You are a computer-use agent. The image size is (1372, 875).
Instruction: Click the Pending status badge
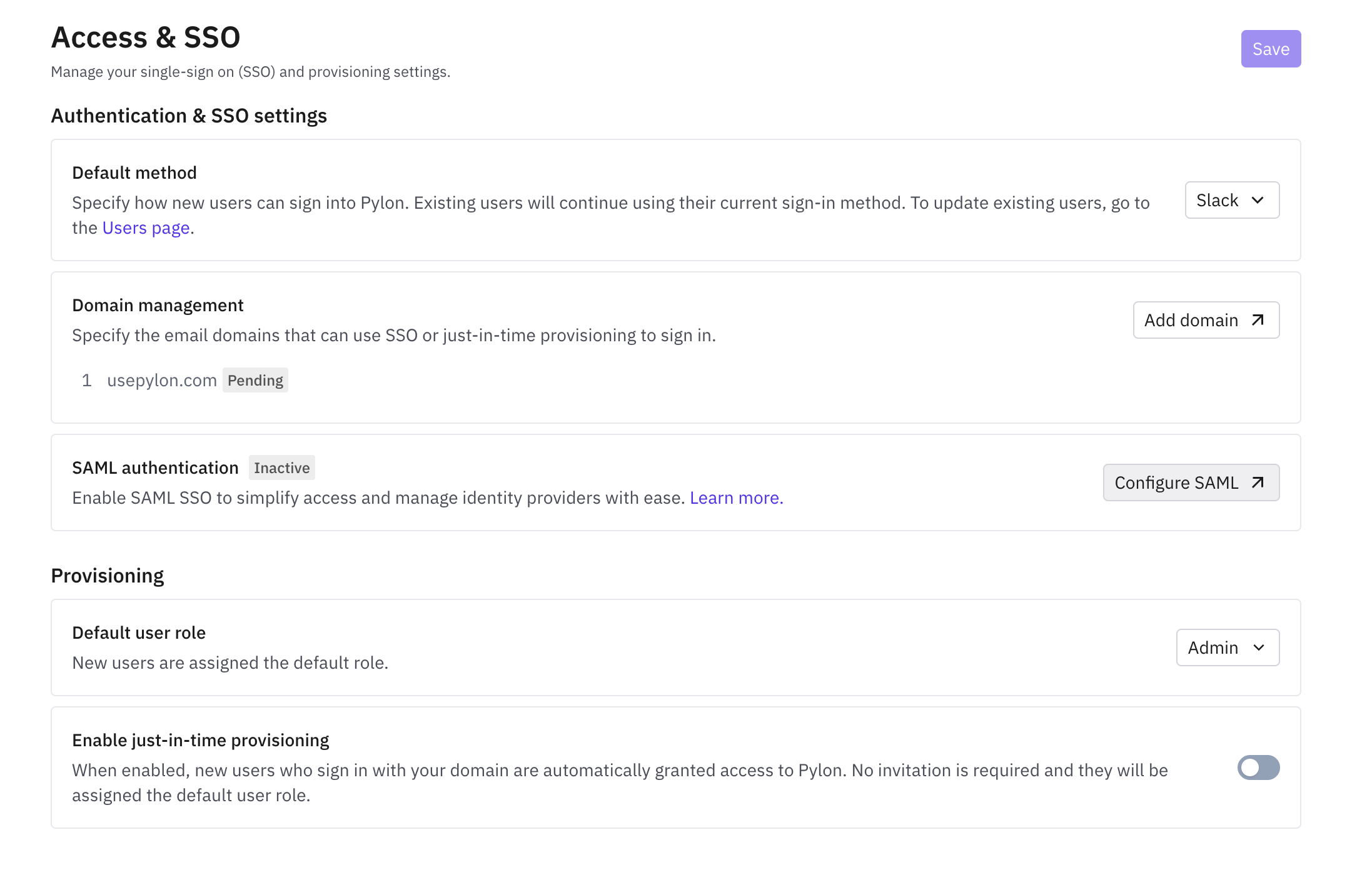255,380
